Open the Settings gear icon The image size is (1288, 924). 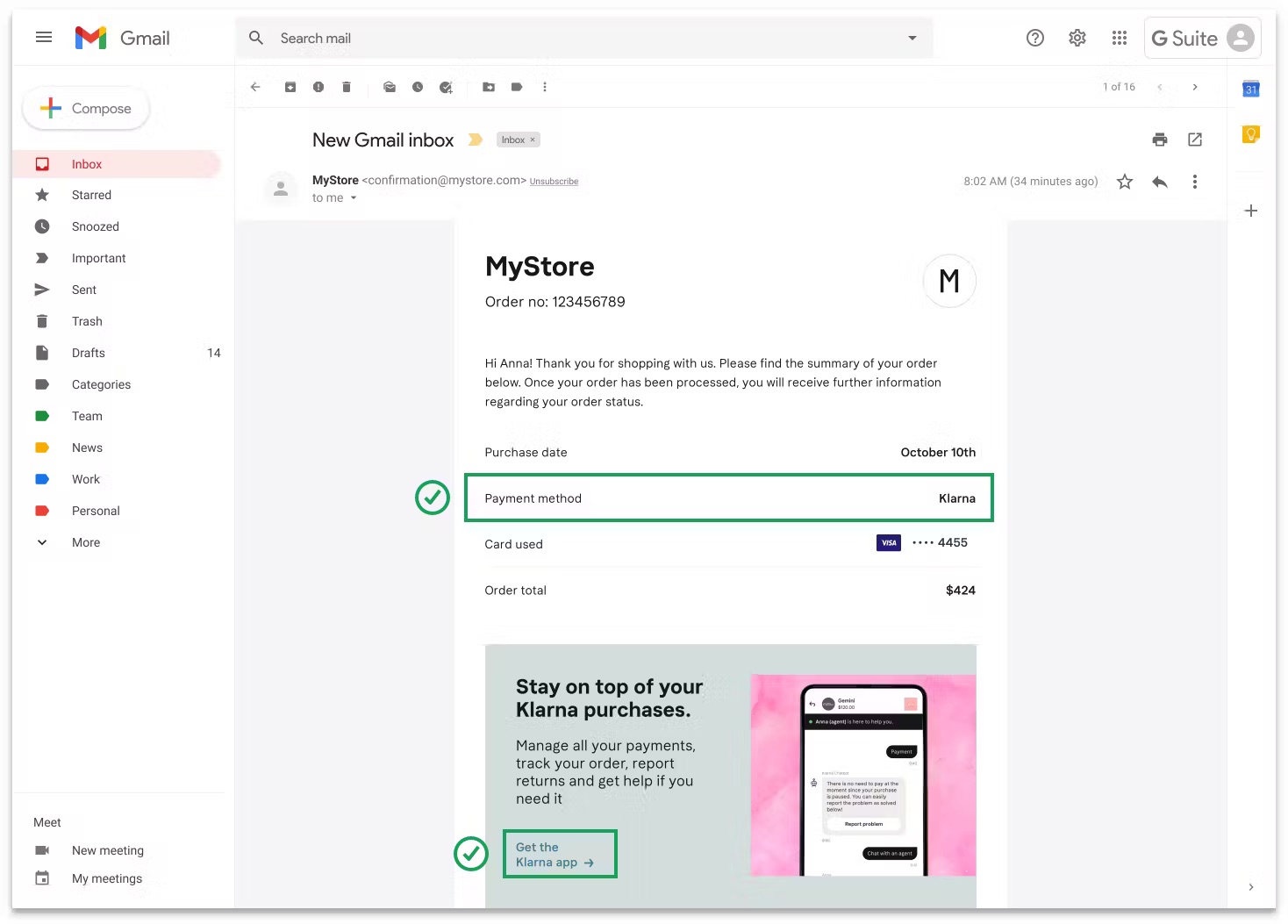[1077, 38]
